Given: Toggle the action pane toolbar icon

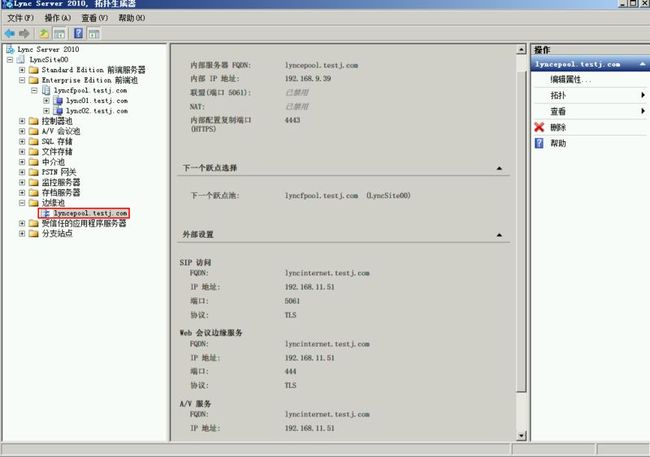Looking at the screenshot, I should [x=94, y=34].
